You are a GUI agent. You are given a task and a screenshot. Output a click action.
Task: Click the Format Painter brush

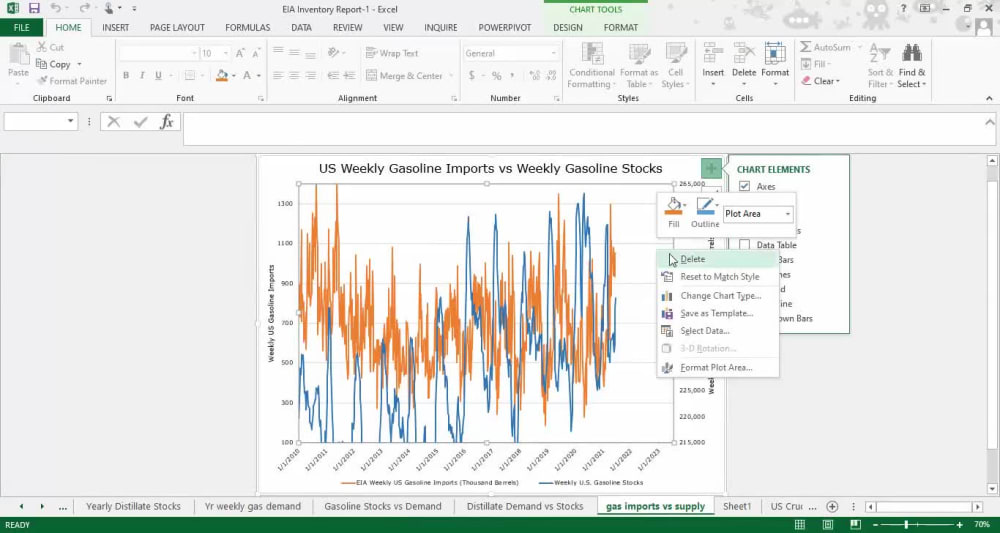(43, 81)
